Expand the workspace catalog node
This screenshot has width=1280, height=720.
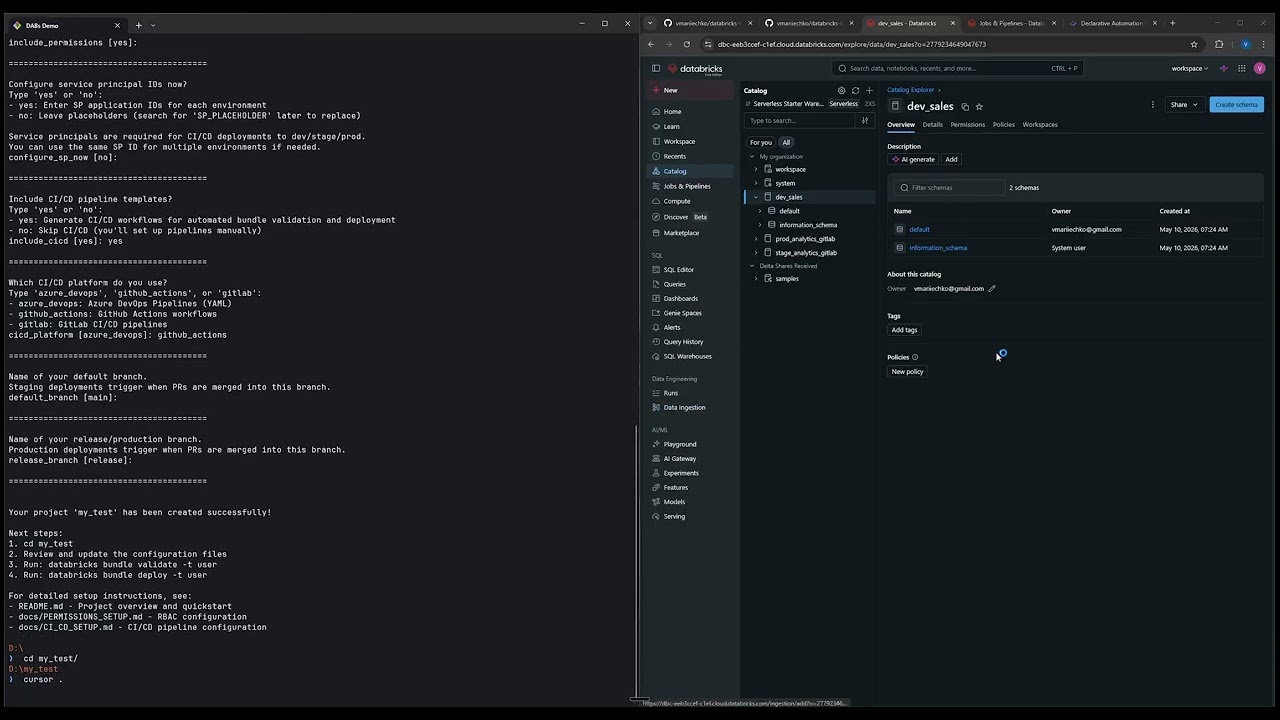point(756,169)
